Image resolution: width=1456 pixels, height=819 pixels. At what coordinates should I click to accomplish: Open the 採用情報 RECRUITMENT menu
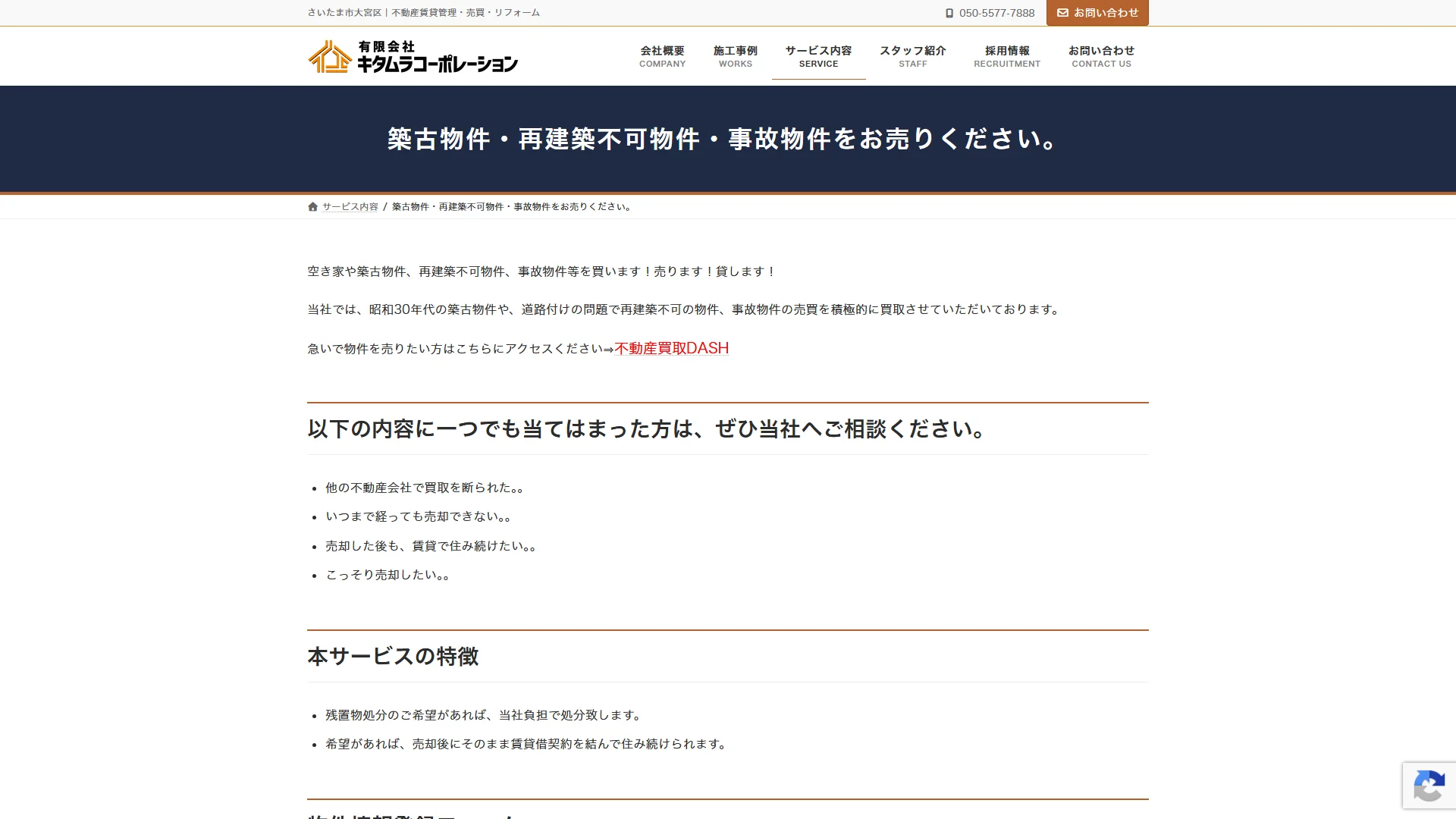[1006, 56]
